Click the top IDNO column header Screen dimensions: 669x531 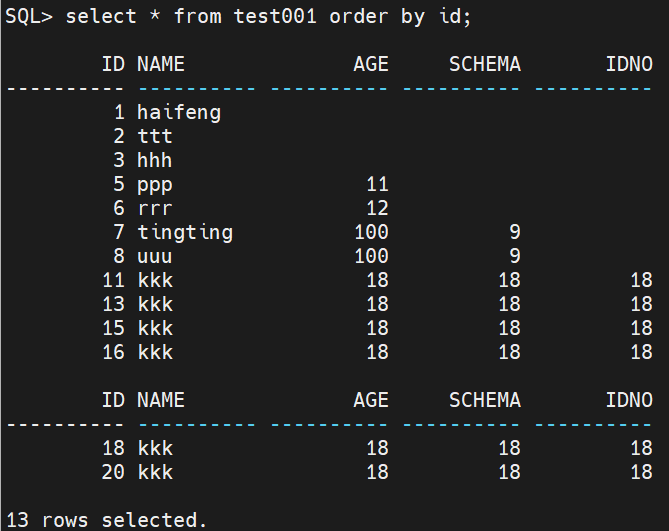click(x=628, y=64)
